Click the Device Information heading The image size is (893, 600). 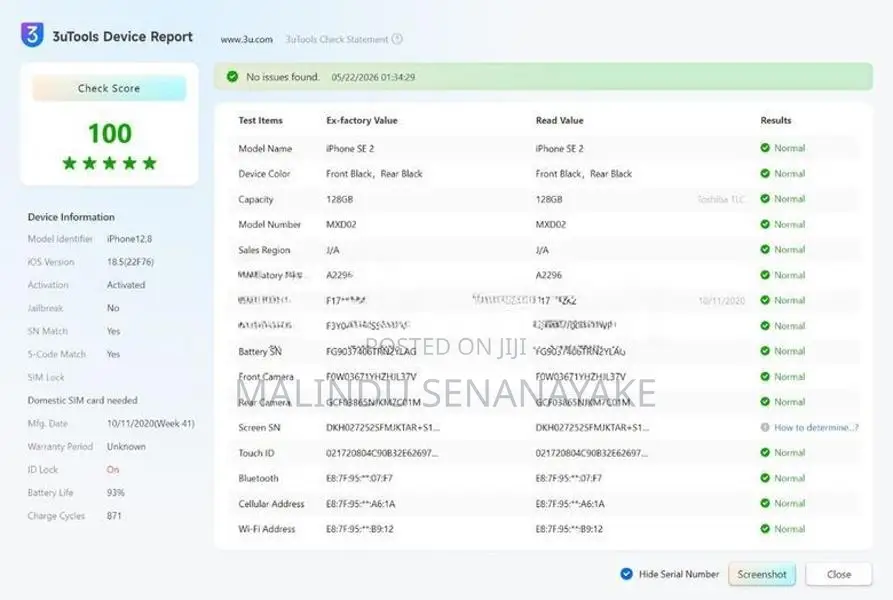[71, 217]
